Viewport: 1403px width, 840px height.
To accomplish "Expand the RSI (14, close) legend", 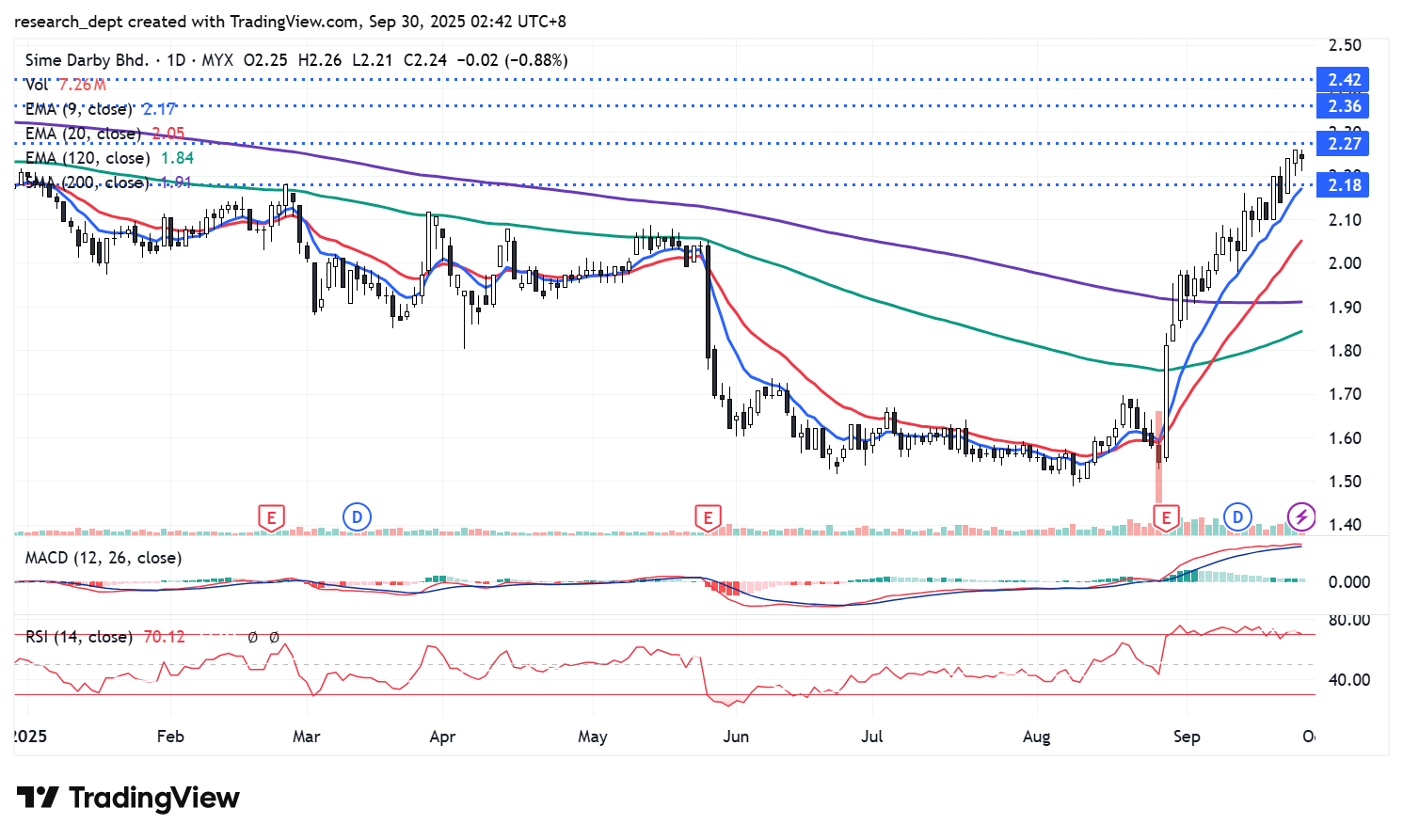I will point(78,637).
